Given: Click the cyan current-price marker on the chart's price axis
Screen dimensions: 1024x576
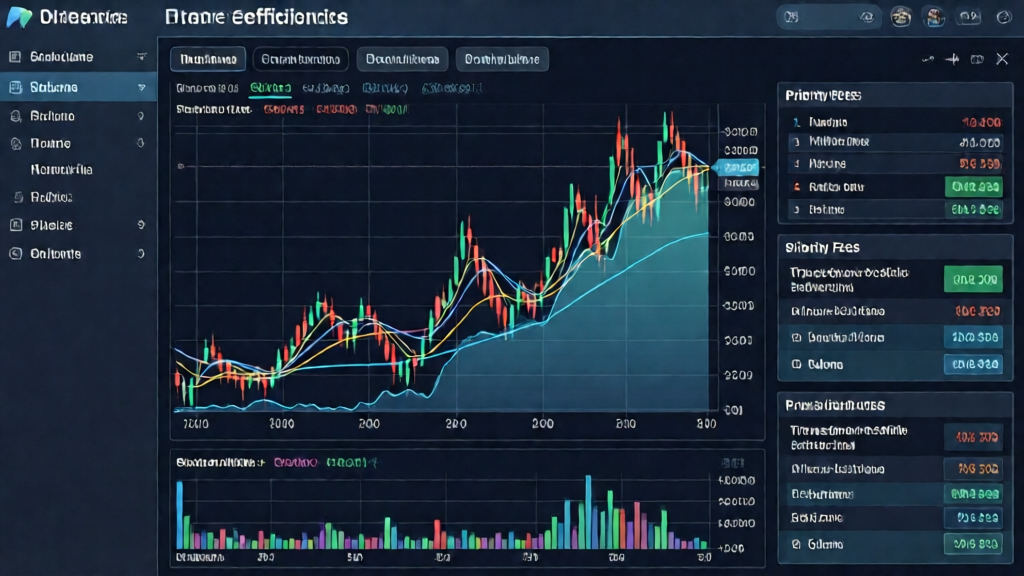Looking at the screenshot, I should pos(739,168).
